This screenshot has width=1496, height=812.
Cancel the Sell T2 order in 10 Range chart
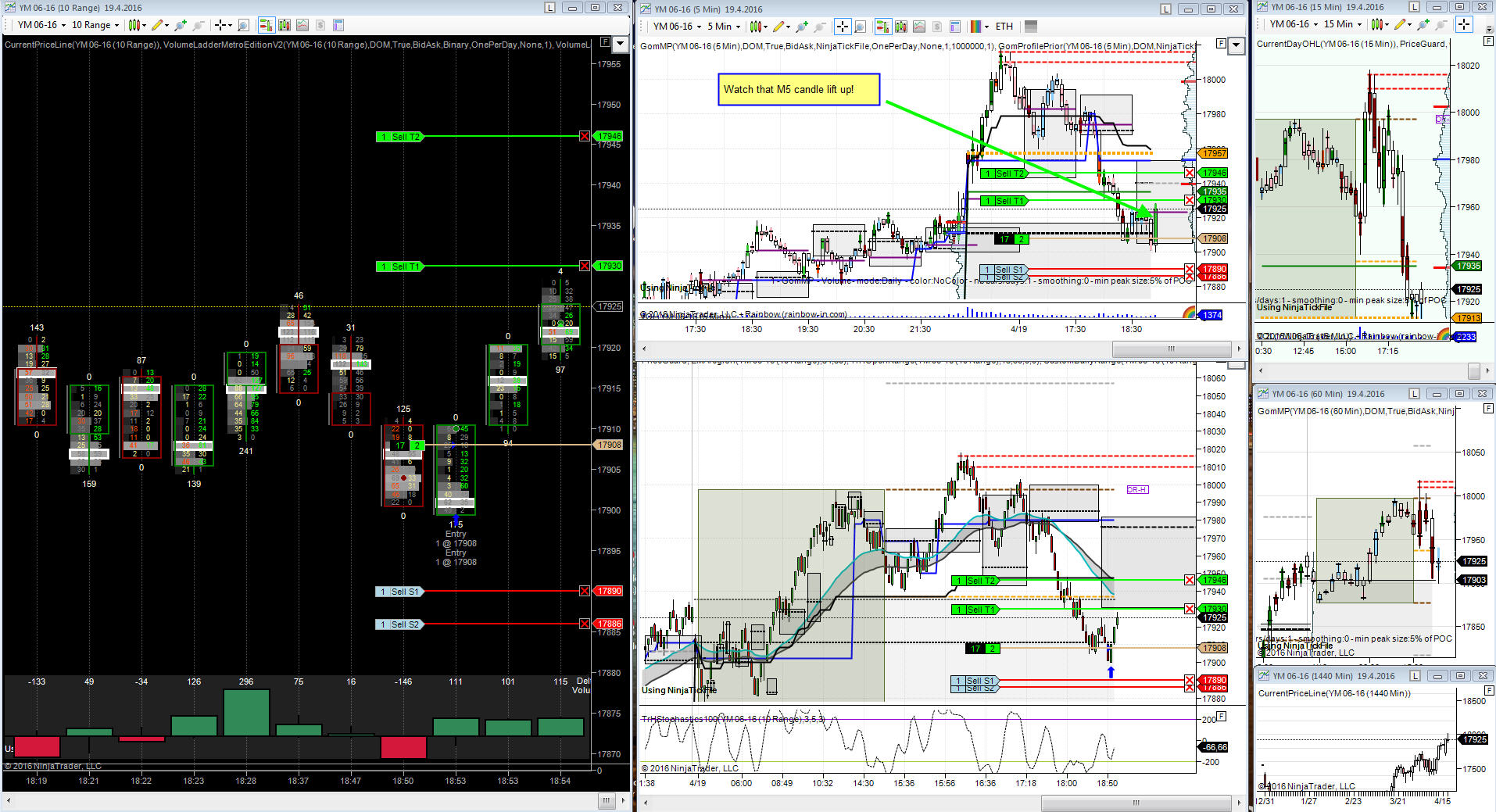pyautogui.click(x=585, y=137)
